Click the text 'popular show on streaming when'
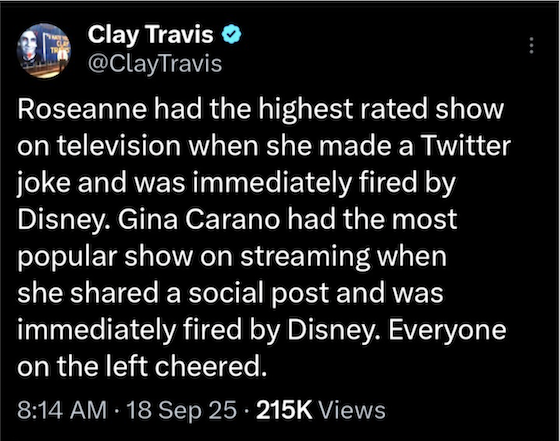This screenshot has height=441, width=560. coord(232,256)
